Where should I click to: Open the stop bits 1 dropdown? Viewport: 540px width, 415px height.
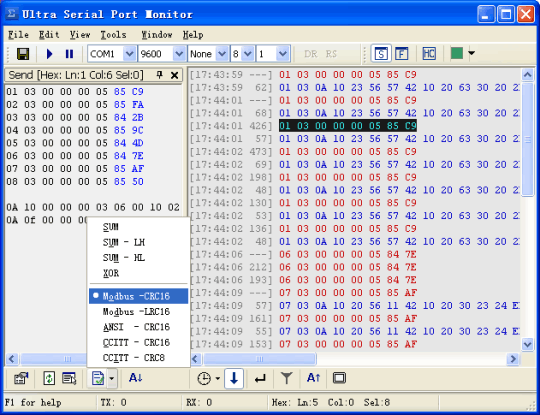pyautogui.click(x=283, y=54)
